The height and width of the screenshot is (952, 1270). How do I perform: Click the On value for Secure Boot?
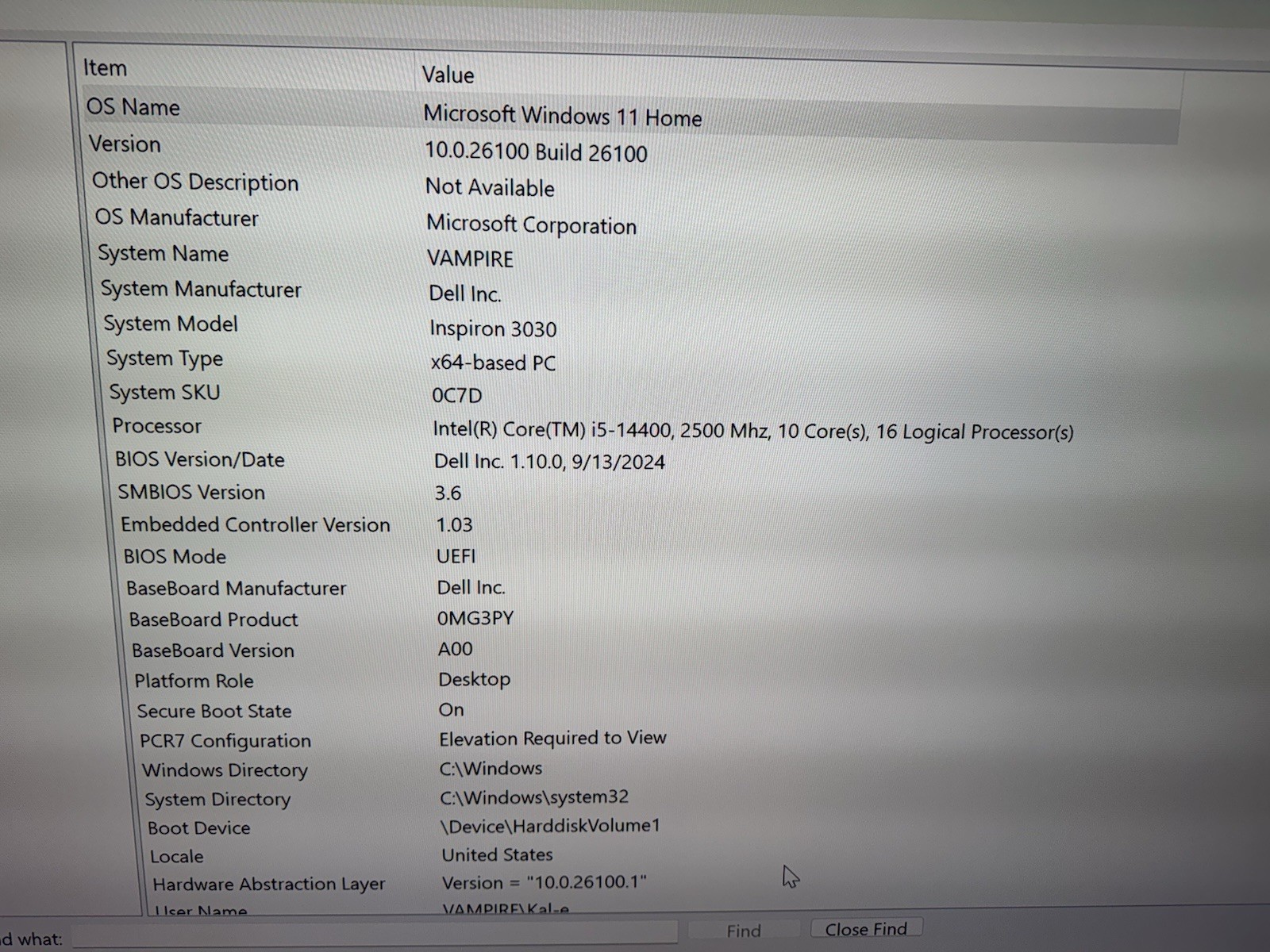[x=452, y=710]
